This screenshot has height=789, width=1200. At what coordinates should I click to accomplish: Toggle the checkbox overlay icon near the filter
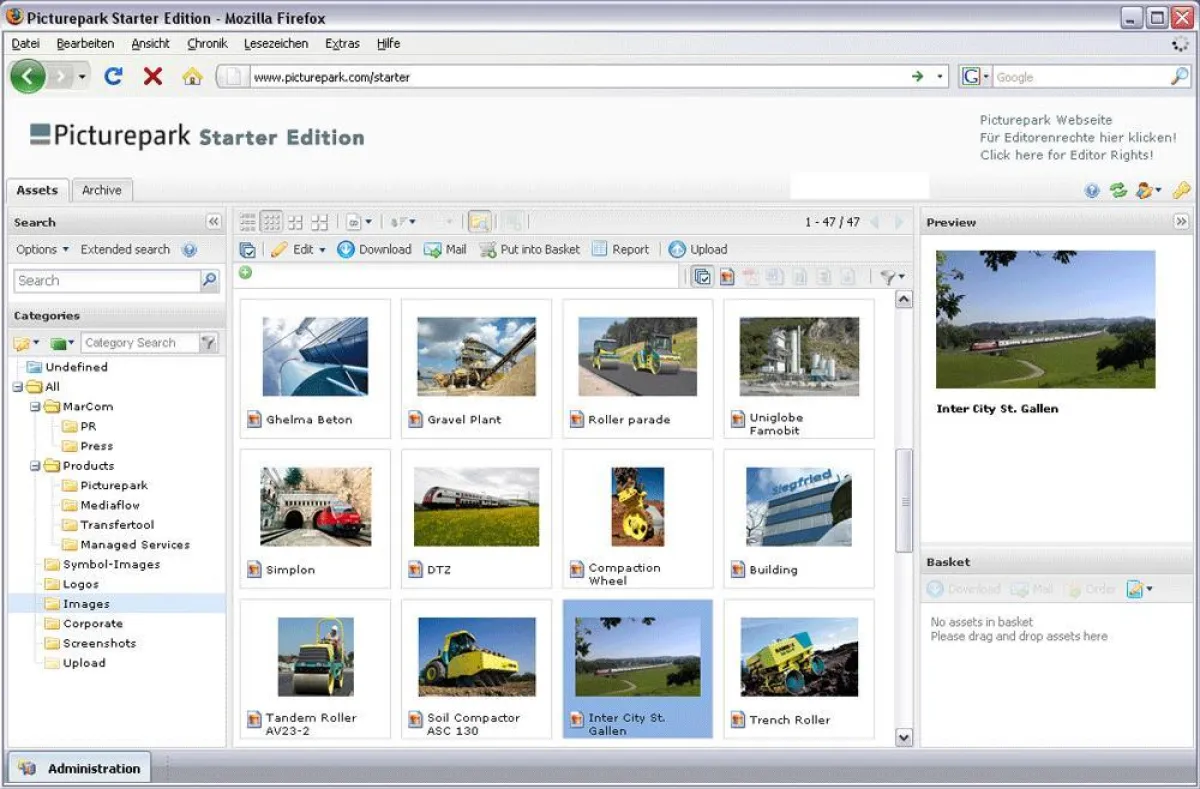click(703, 275)
